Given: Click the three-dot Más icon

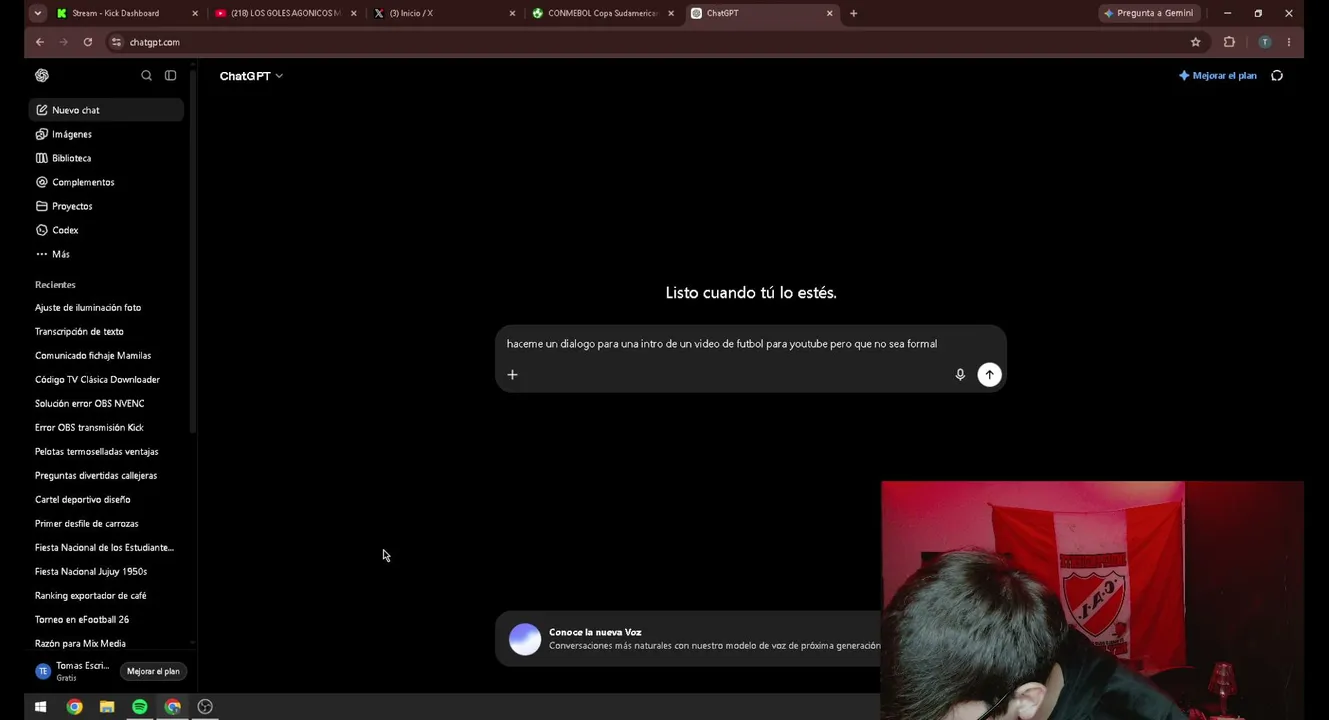Looking at the screenshot, I should click(x=42, y=254).
